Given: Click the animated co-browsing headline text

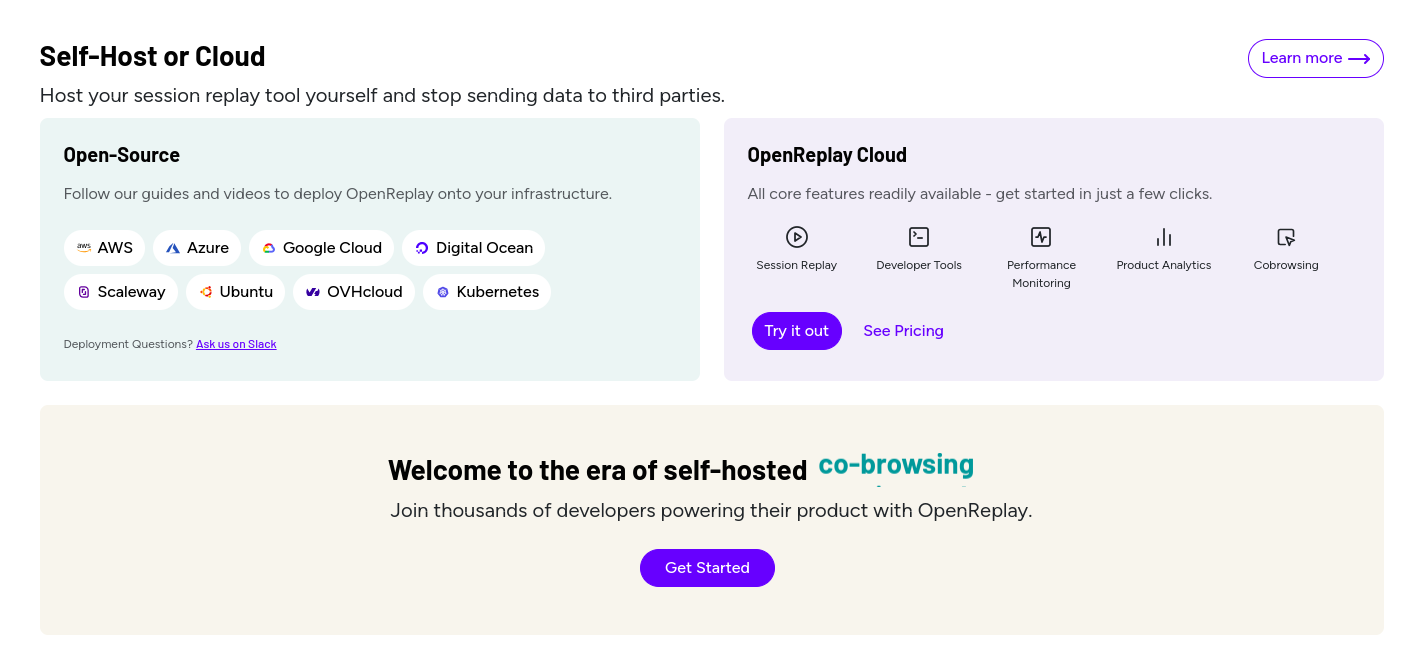Looking at the screenshot, I should pos(896,465).
